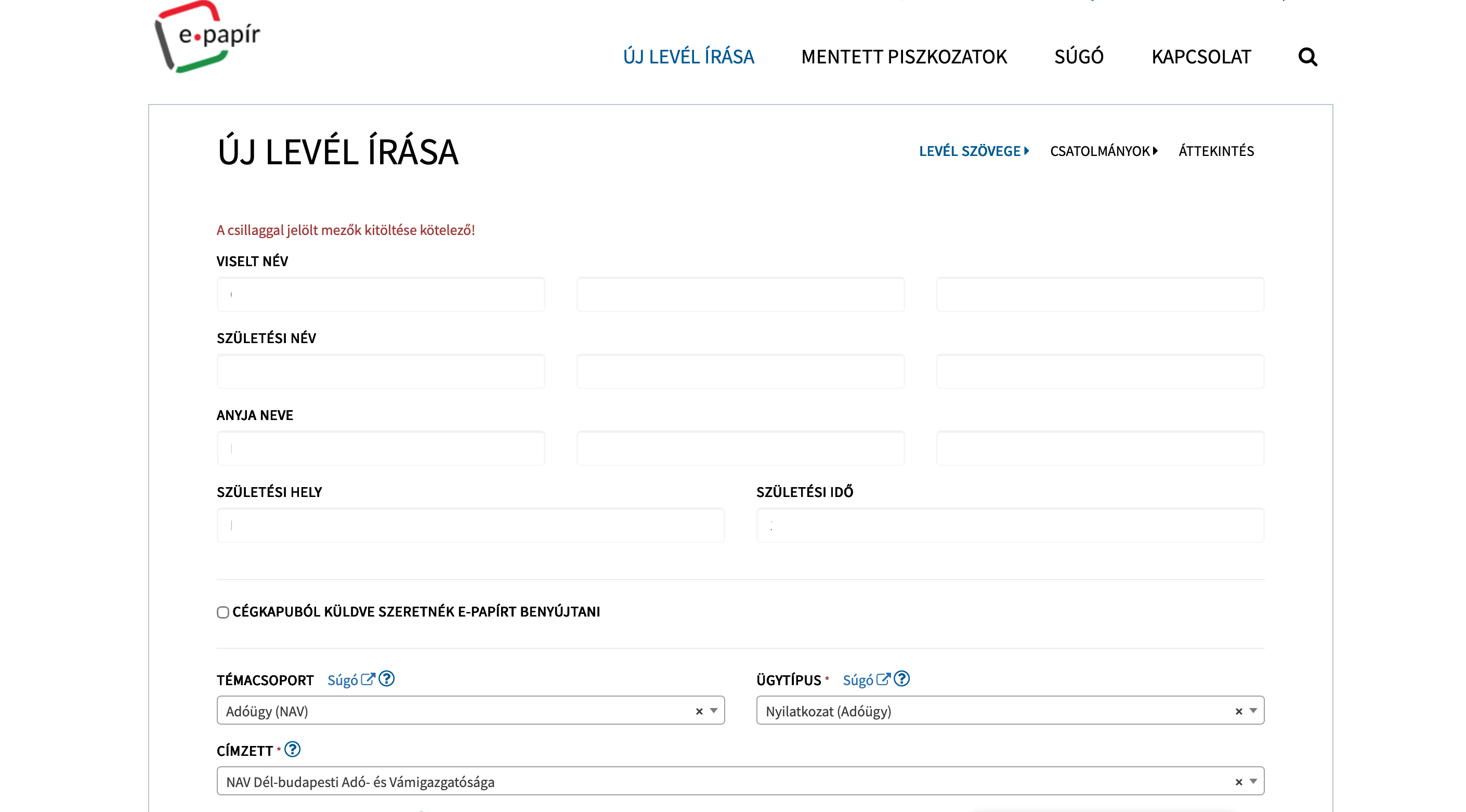This screenshot has height=812, width=1466.
Task: Switch to Áttekintés step
Action: pos(1216,151)
